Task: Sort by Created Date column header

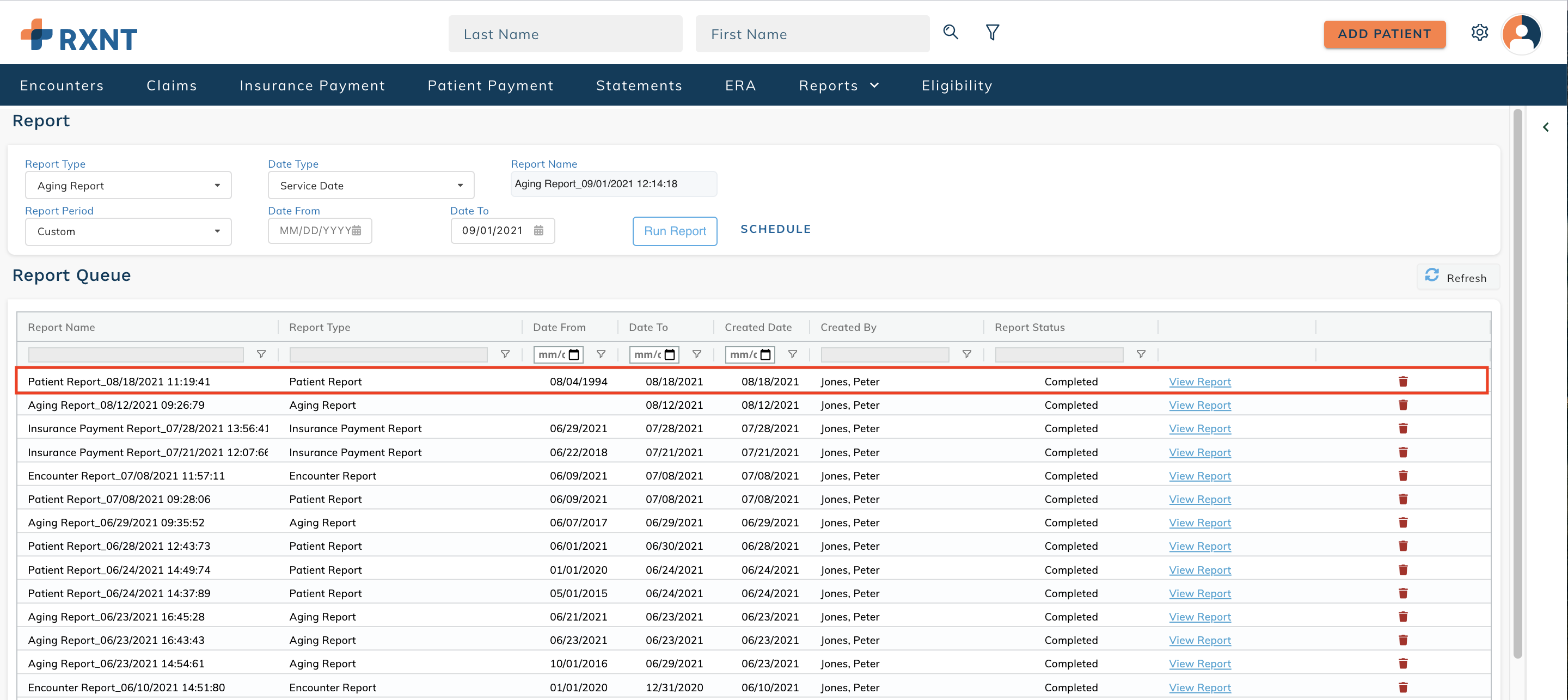Action: [758, 328]
